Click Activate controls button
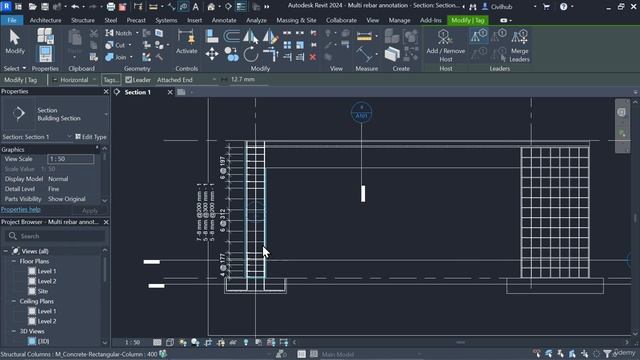Screen dimensions: 640x360 (187, 42)
